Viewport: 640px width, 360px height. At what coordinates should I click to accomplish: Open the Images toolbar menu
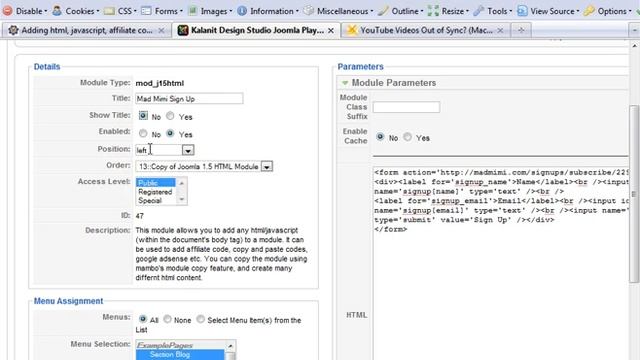[210, 11]
